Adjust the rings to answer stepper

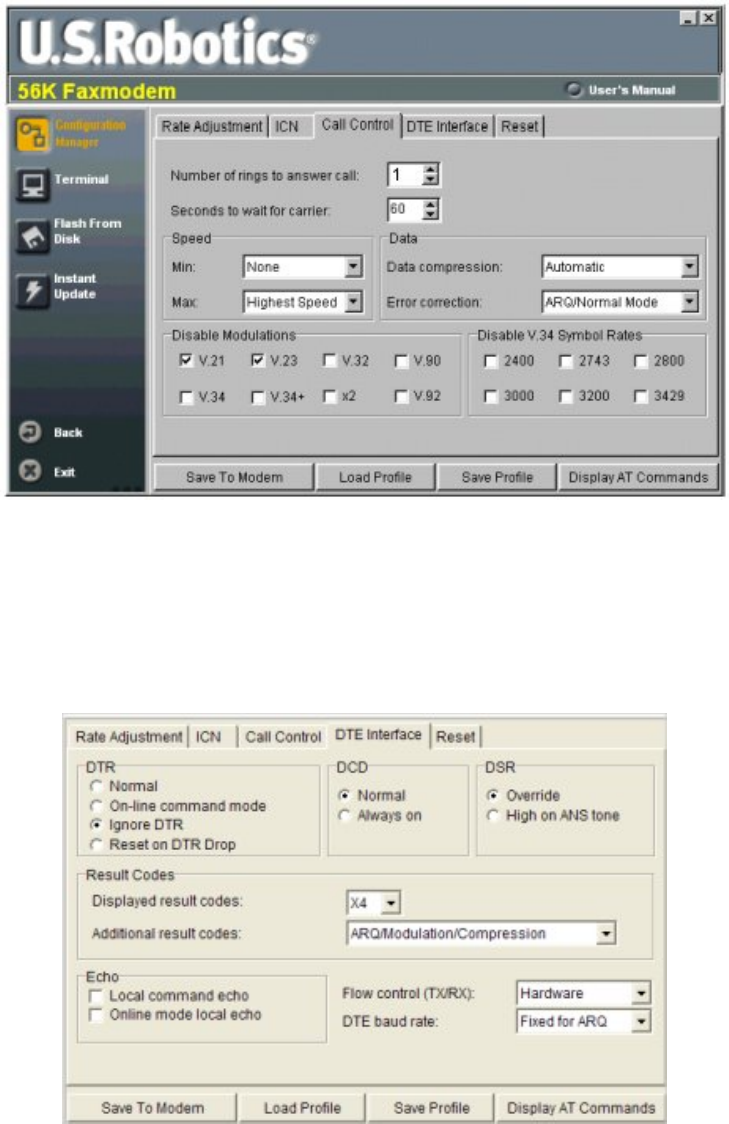(x=430, y=174)
